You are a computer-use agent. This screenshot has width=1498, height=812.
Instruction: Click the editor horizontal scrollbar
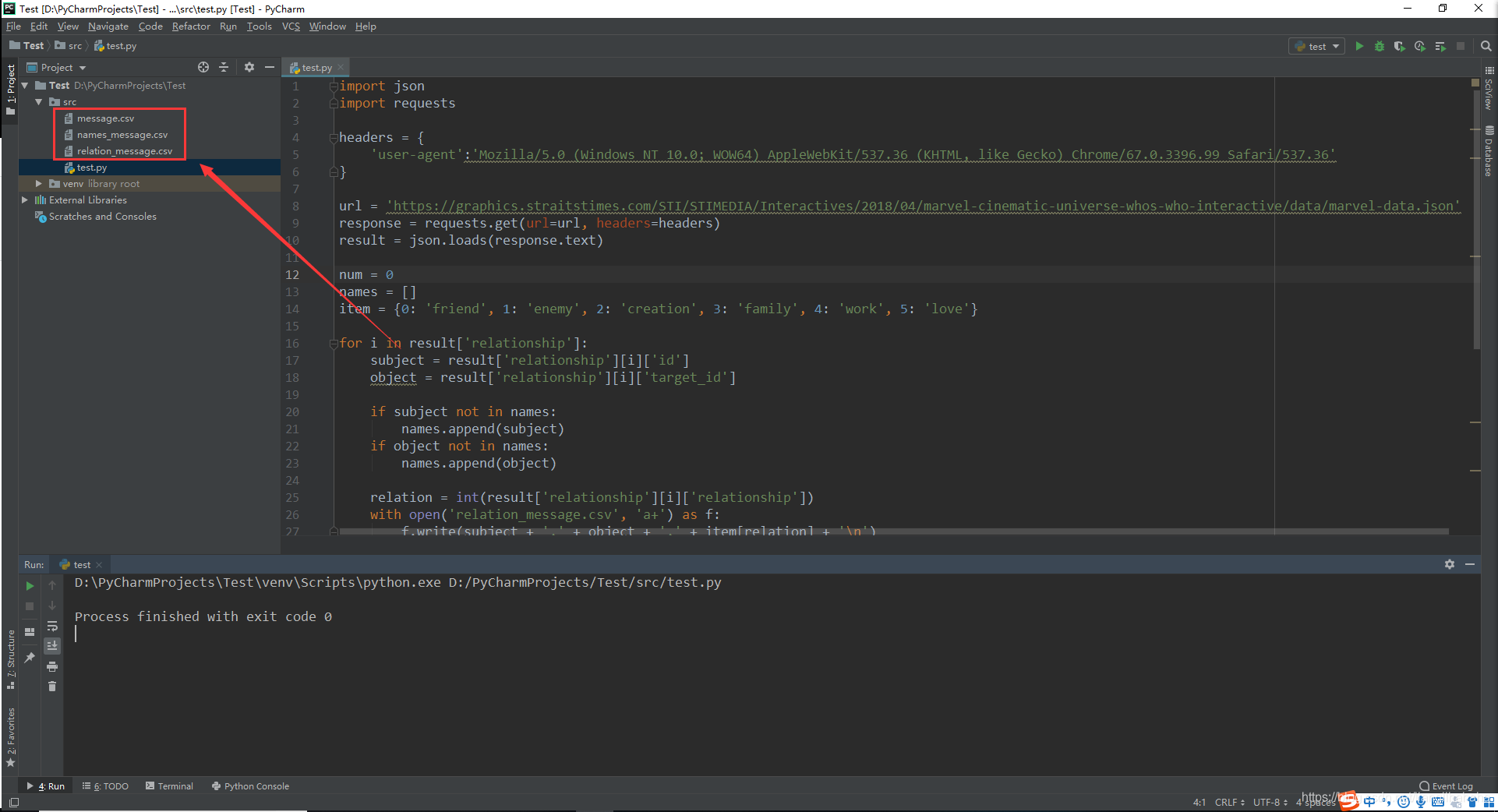892,531
